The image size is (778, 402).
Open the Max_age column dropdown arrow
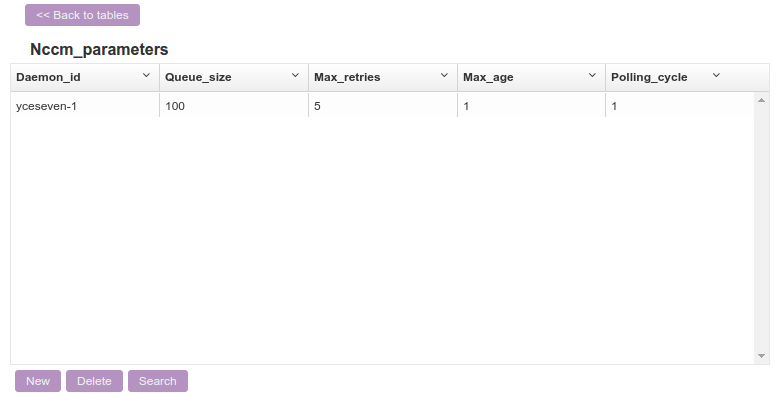click(x=592, y=76)
